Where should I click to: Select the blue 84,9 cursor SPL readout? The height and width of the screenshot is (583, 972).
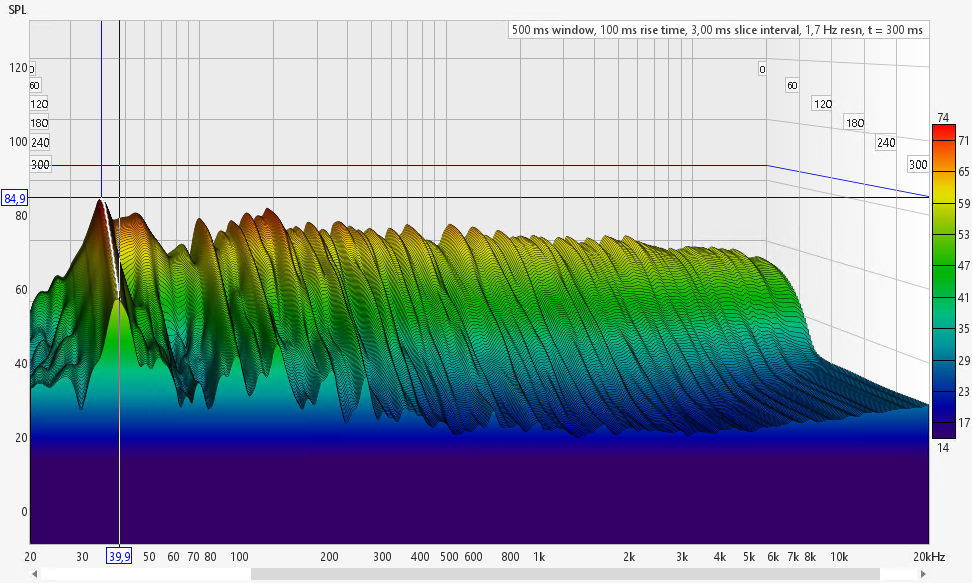pyautogui.click(x=15, y=198)
